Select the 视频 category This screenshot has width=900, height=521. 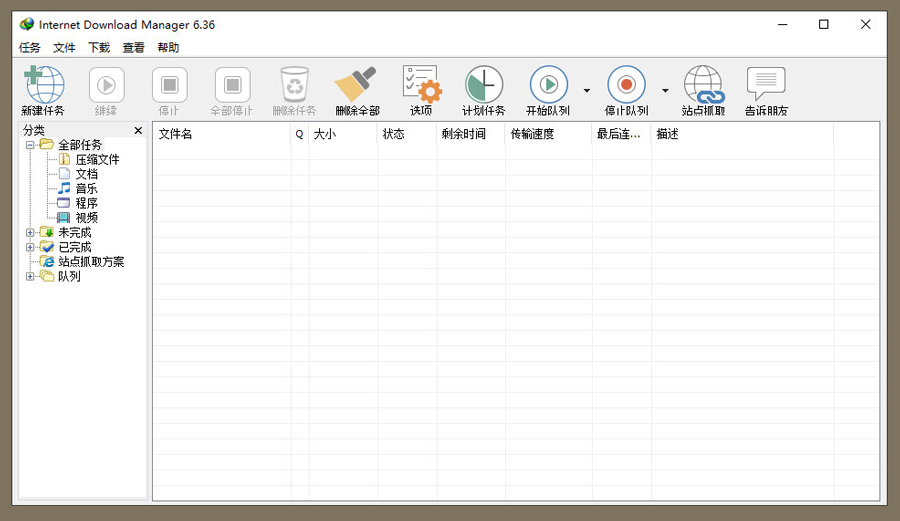[86, 218]
